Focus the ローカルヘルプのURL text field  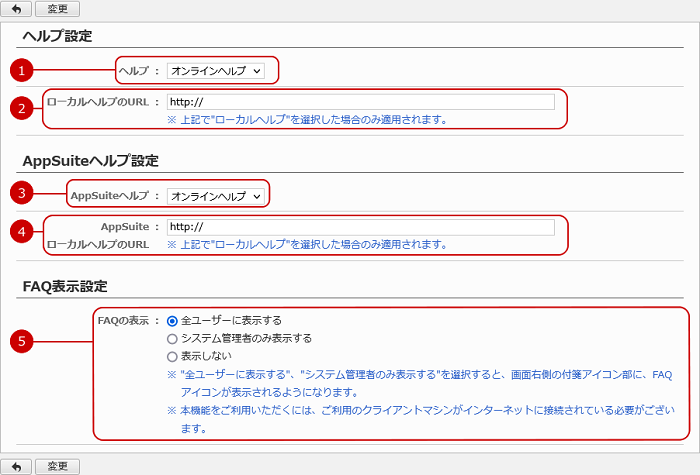(360, 102)
